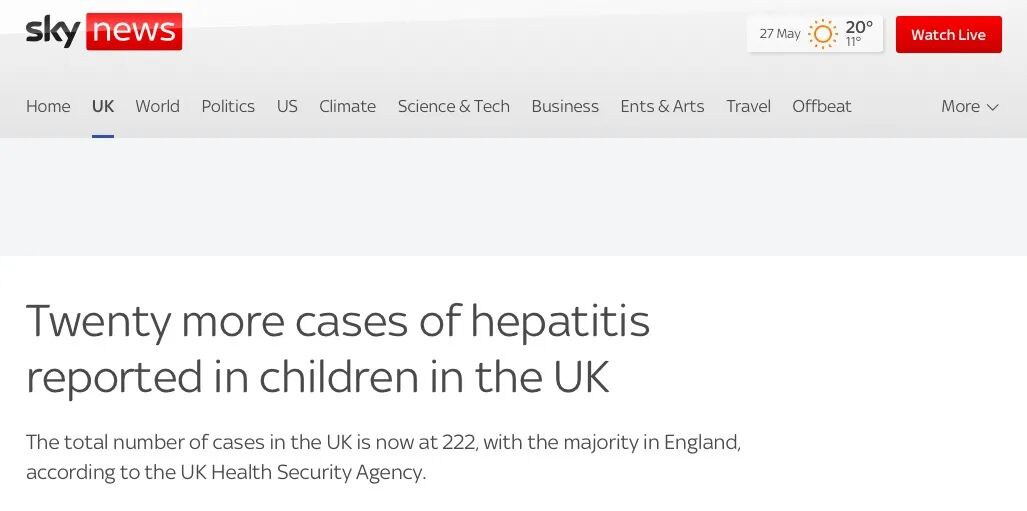1027x511 pixels.
Task: Click the empty banner area below navigation
Action: coord(513,197)
